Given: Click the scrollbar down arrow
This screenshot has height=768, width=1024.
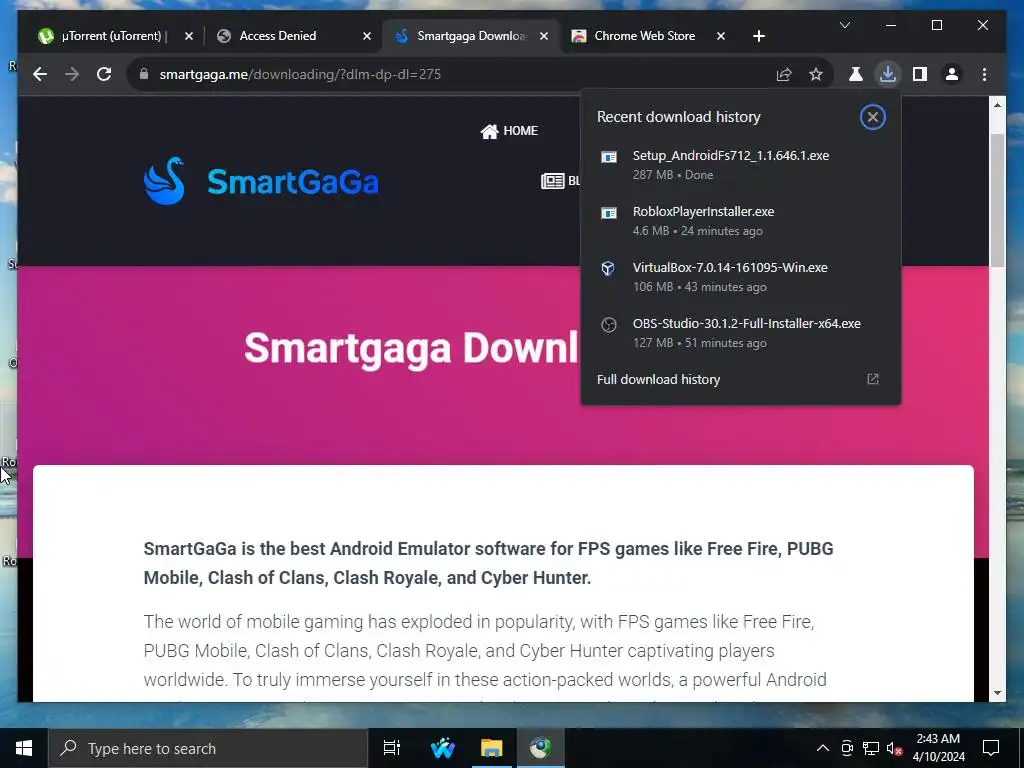Looking at the screenshot, I should [x=997, y=693].
